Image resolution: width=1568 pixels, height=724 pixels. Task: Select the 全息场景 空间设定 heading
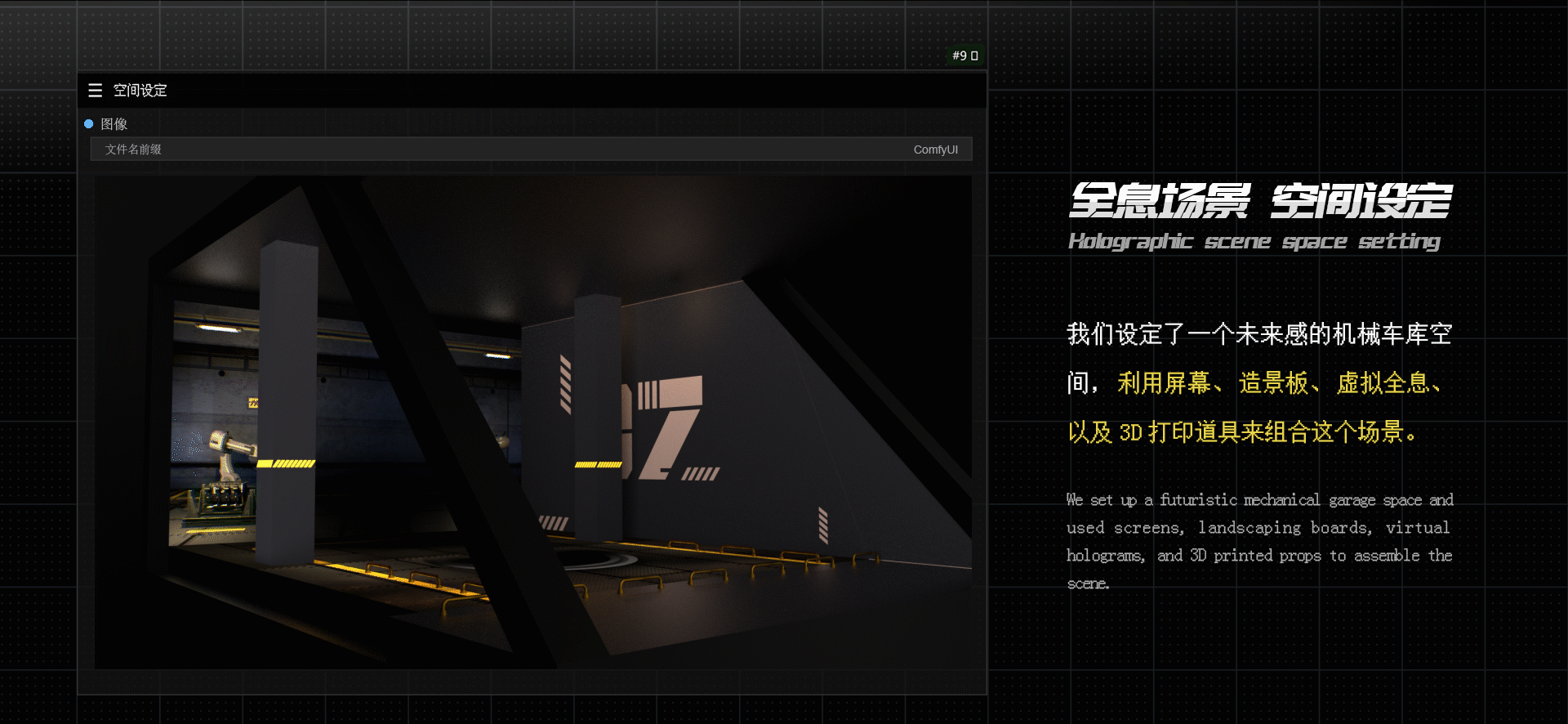[1261, 201]
